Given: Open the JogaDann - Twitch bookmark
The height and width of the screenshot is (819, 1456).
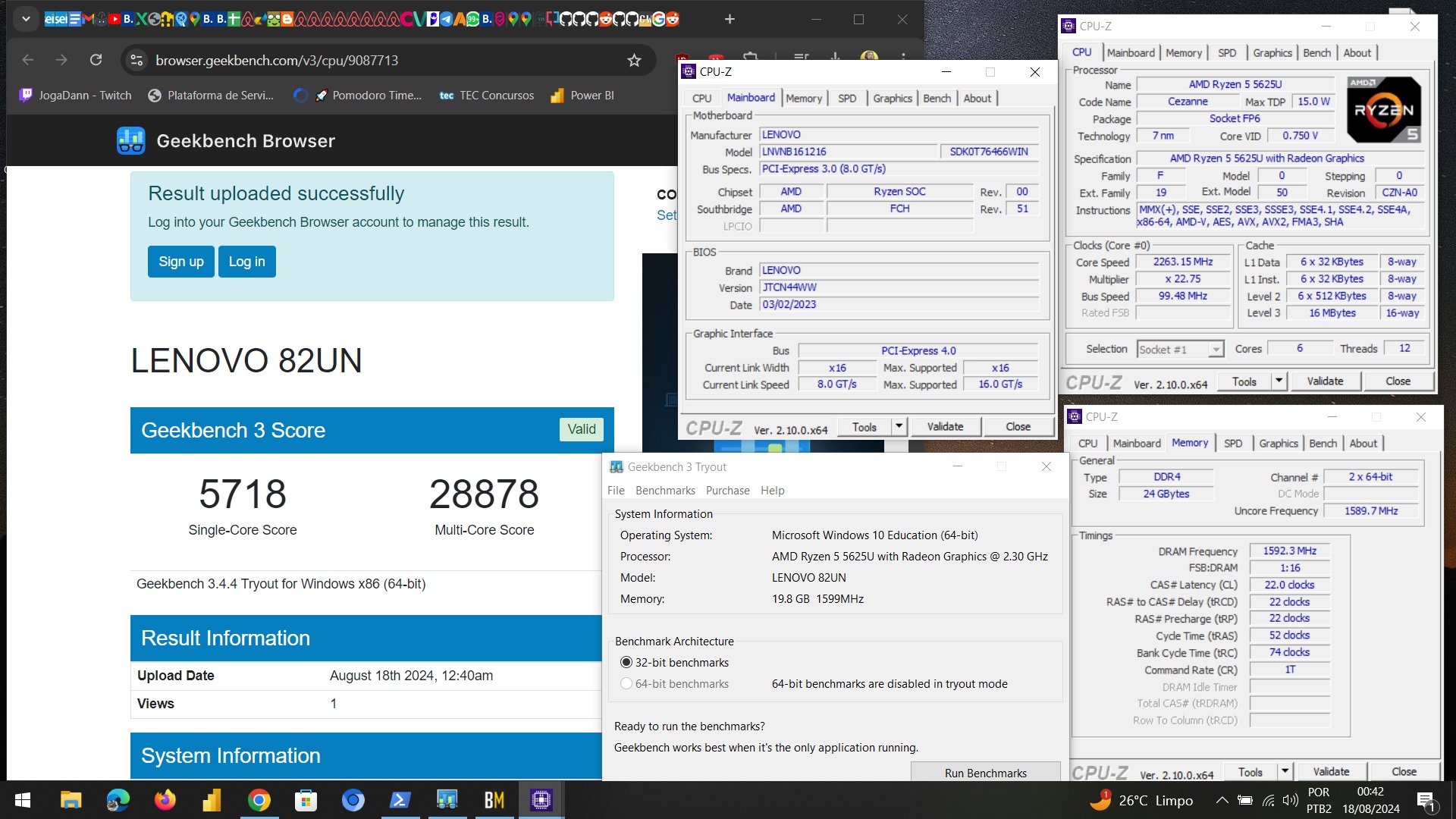Looking at the screenshot, I should (75, 96).
